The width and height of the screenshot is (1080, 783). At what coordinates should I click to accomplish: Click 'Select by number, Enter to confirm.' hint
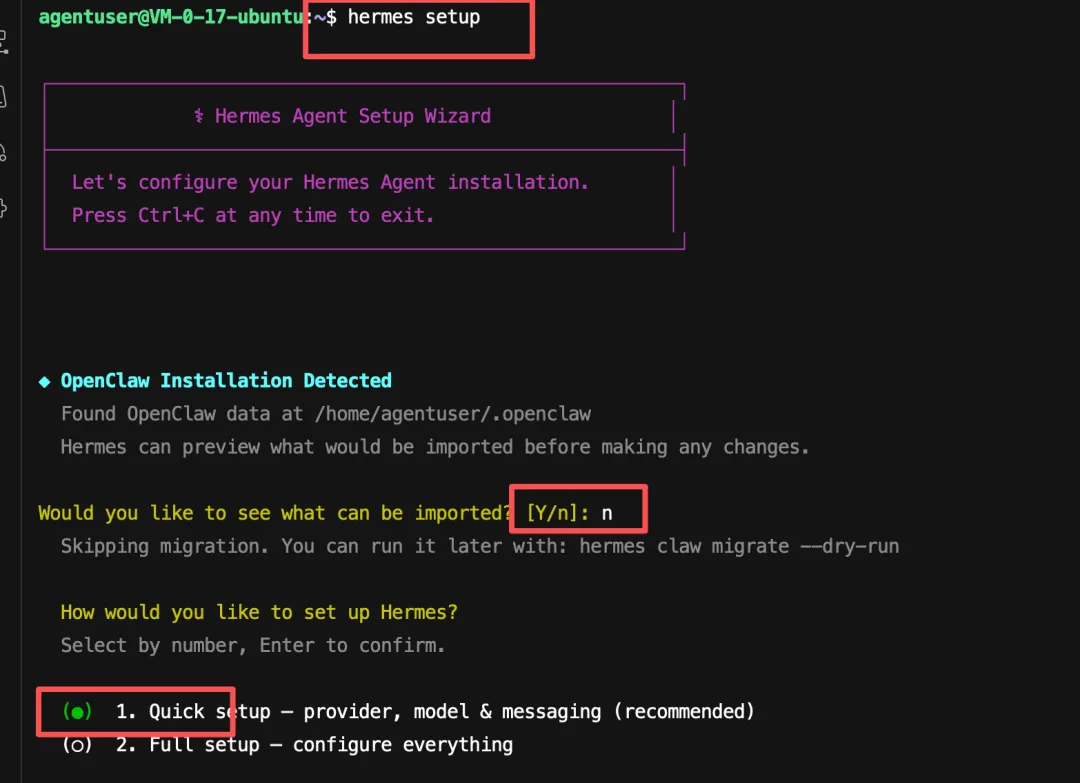point(253,645)
